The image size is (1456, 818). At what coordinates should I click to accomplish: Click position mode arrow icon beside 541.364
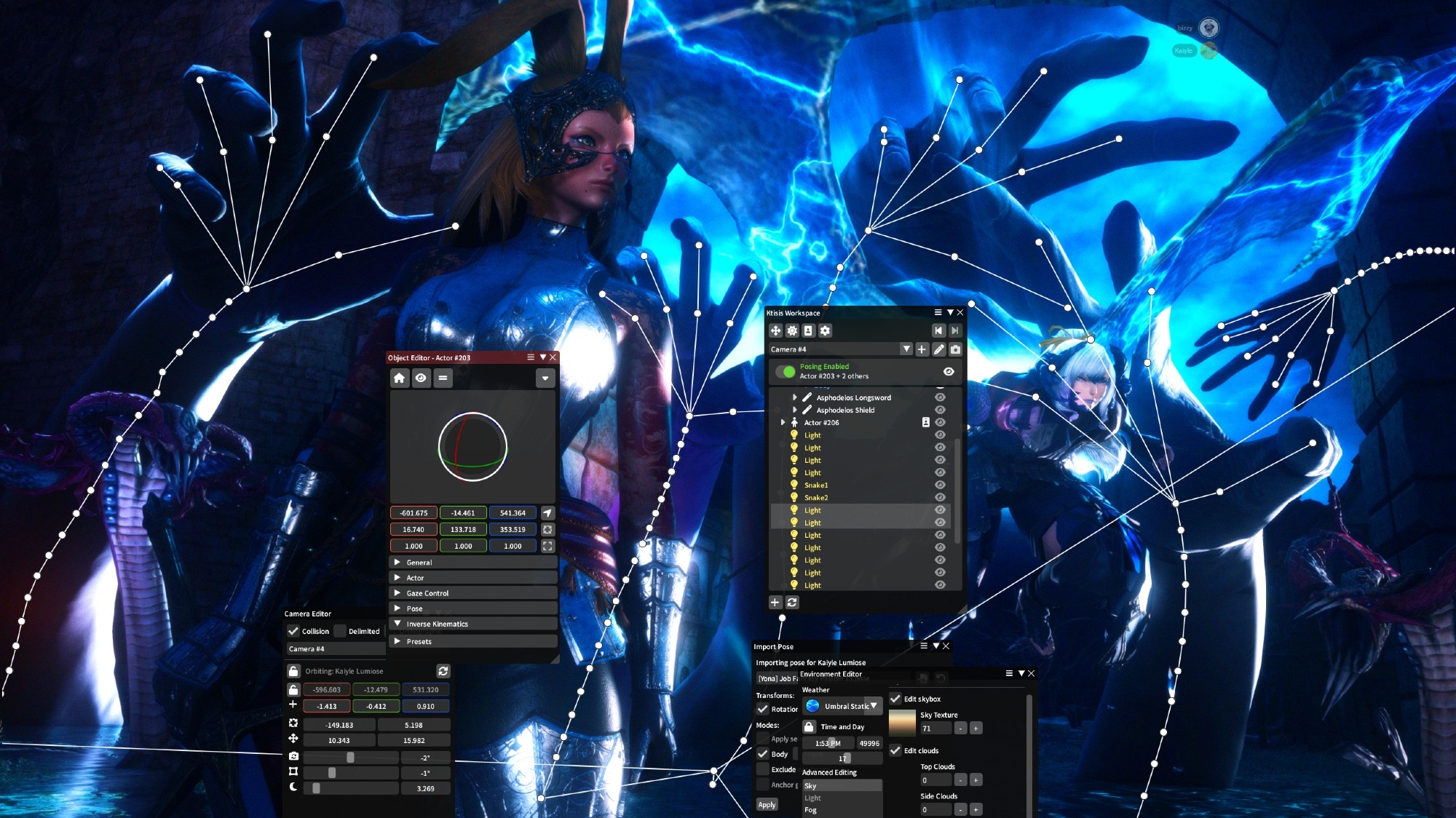(547, 513)
